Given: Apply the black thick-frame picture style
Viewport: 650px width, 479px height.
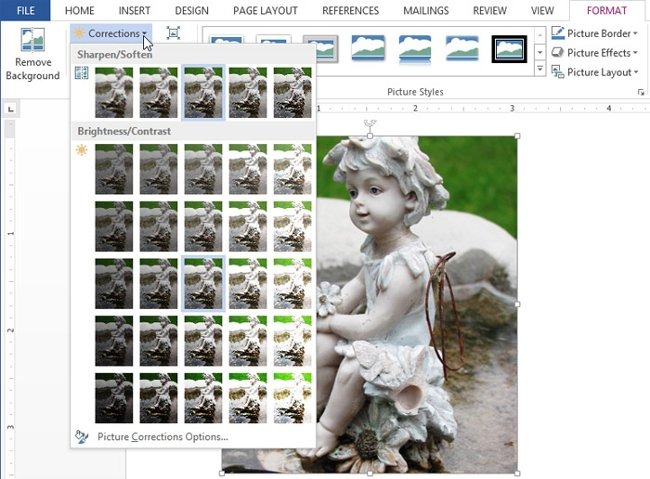Looking at the screenshot, I should 509,49.
